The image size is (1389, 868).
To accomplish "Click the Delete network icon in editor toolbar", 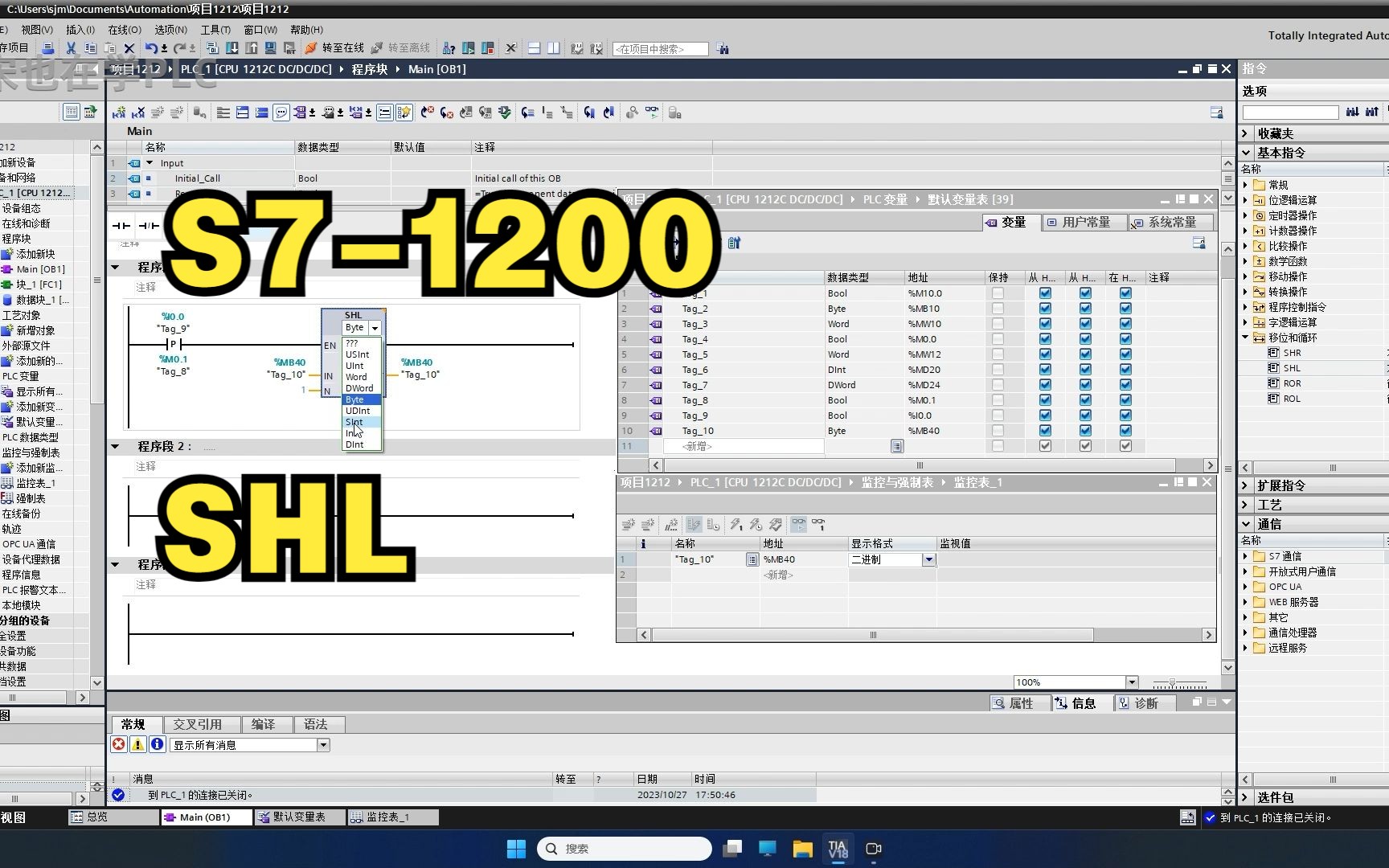I will (138, 113).
